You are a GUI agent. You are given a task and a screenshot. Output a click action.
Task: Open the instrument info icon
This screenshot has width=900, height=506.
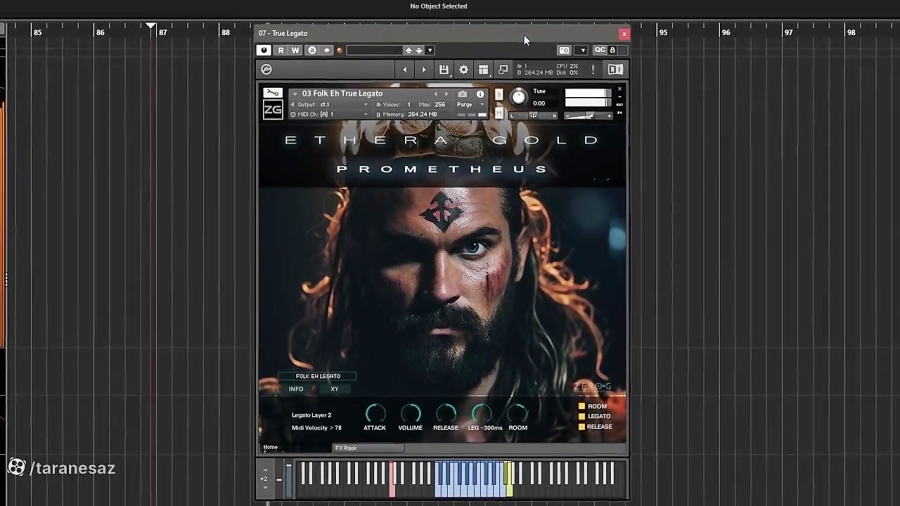[x=480, y=94]
